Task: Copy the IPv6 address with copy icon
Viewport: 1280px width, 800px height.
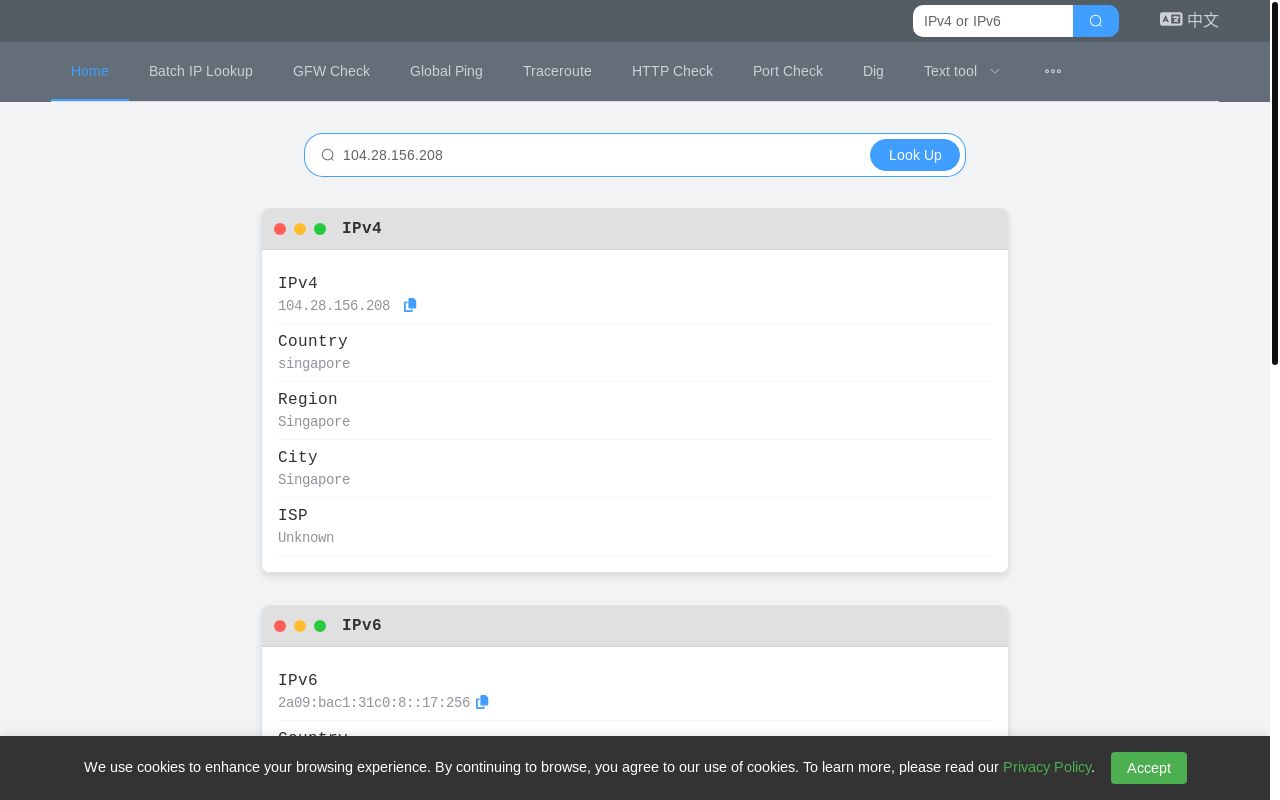Action: (x=482, y=702)
